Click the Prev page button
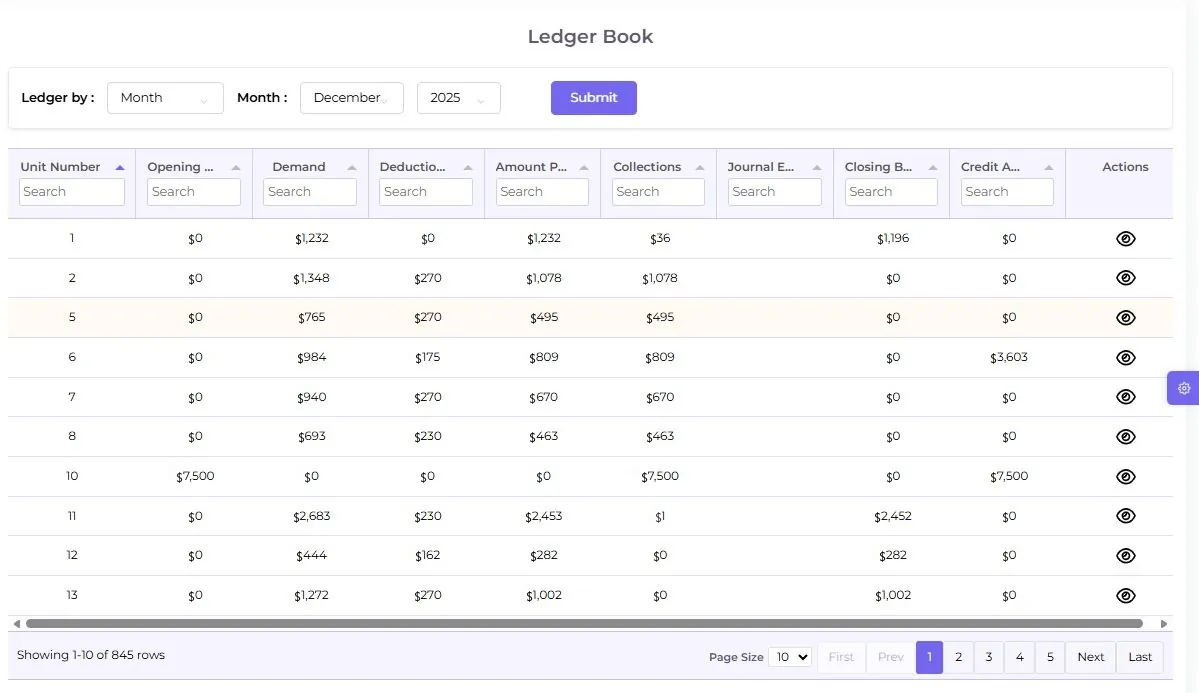 891,657
